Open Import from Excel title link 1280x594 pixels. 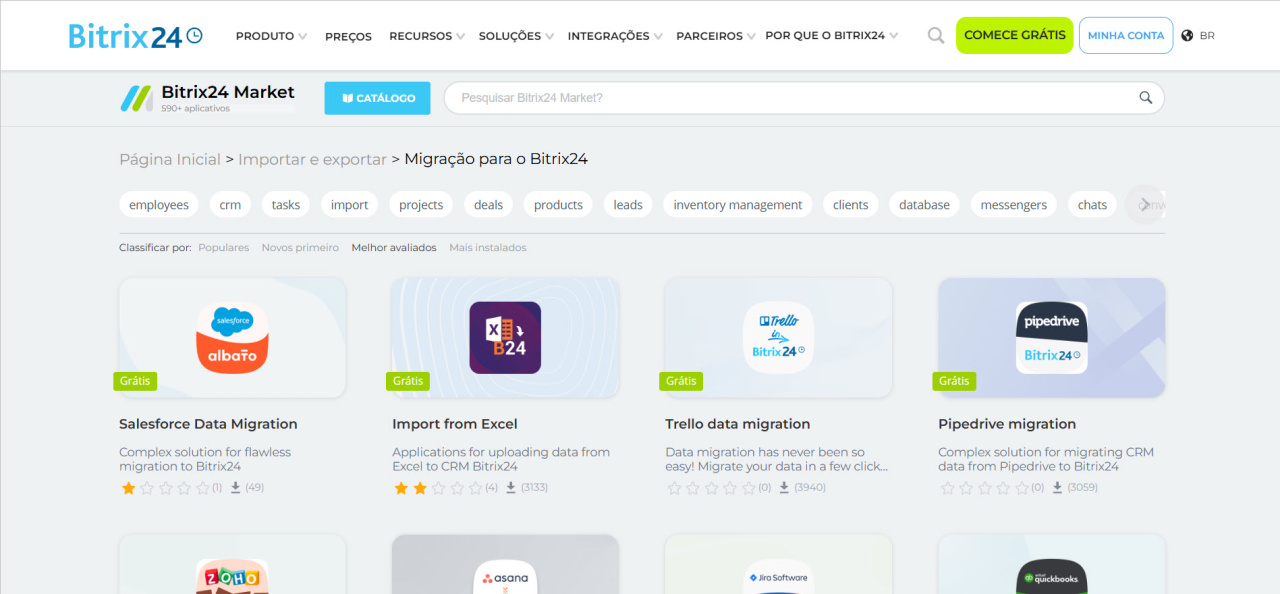(x=455, y=424)
